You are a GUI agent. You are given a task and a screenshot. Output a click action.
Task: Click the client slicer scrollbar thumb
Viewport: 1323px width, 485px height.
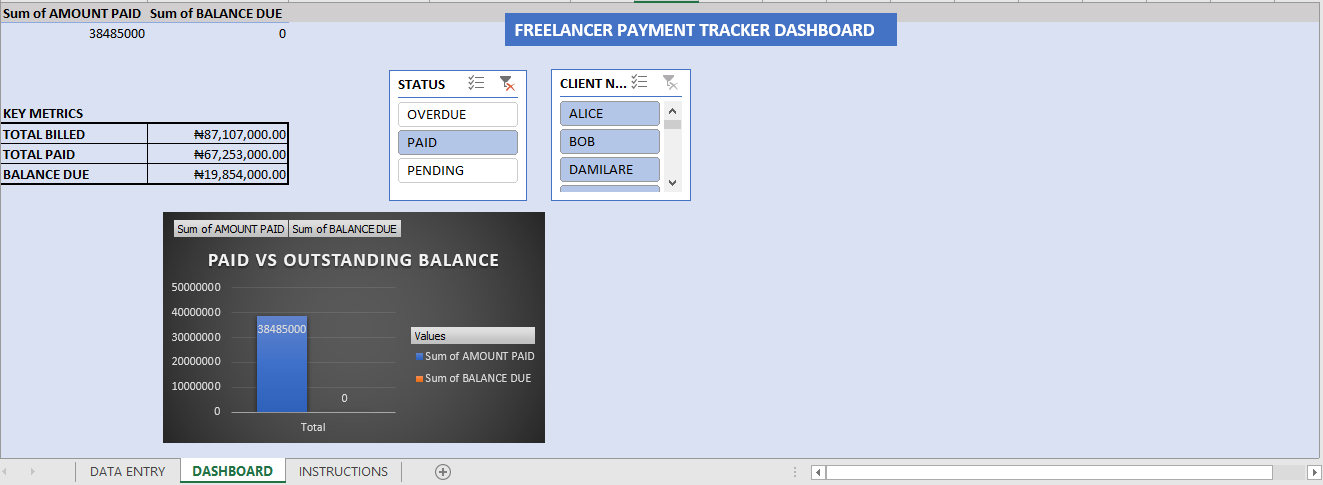672,125
